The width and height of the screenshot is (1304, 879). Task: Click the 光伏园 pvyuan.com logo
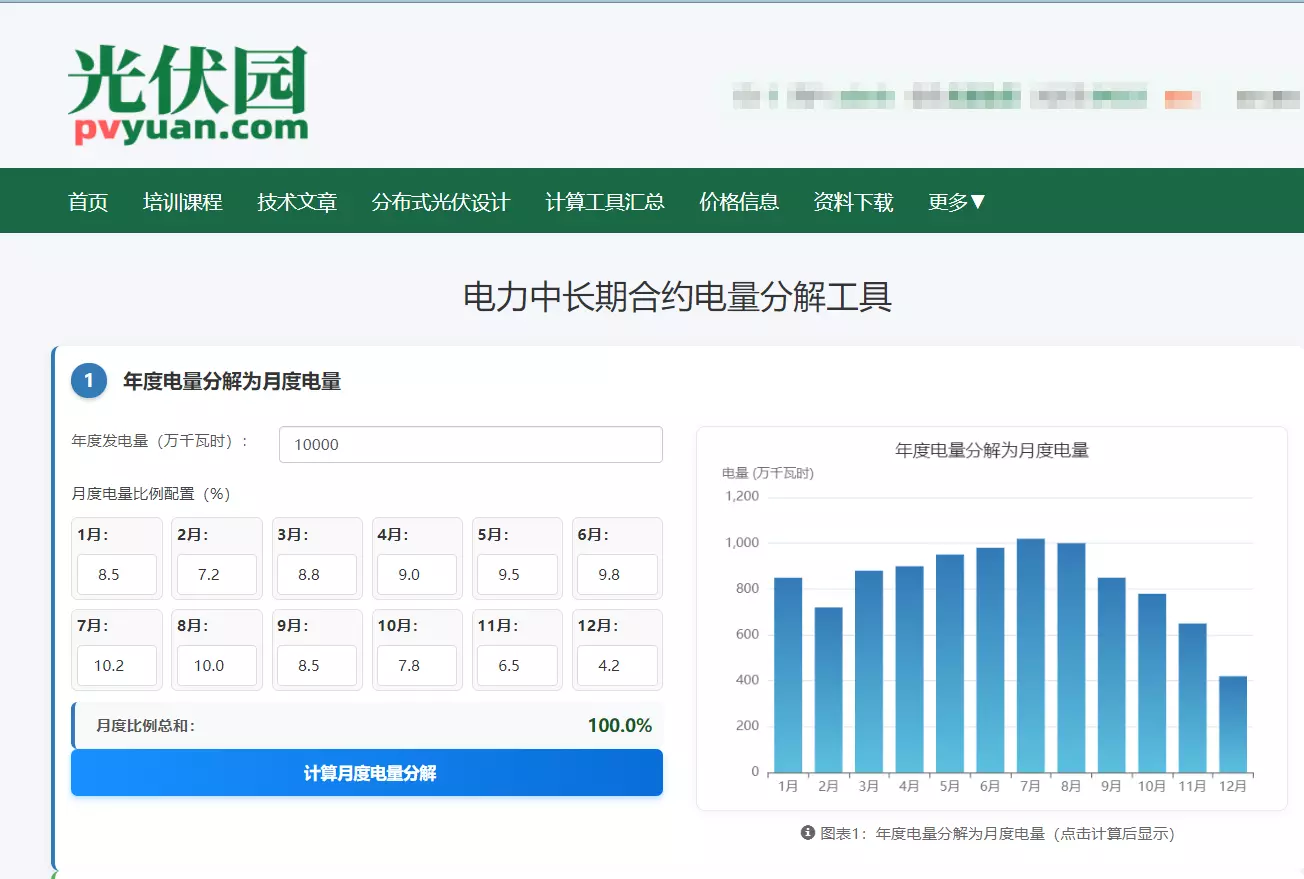click(188, 95)
